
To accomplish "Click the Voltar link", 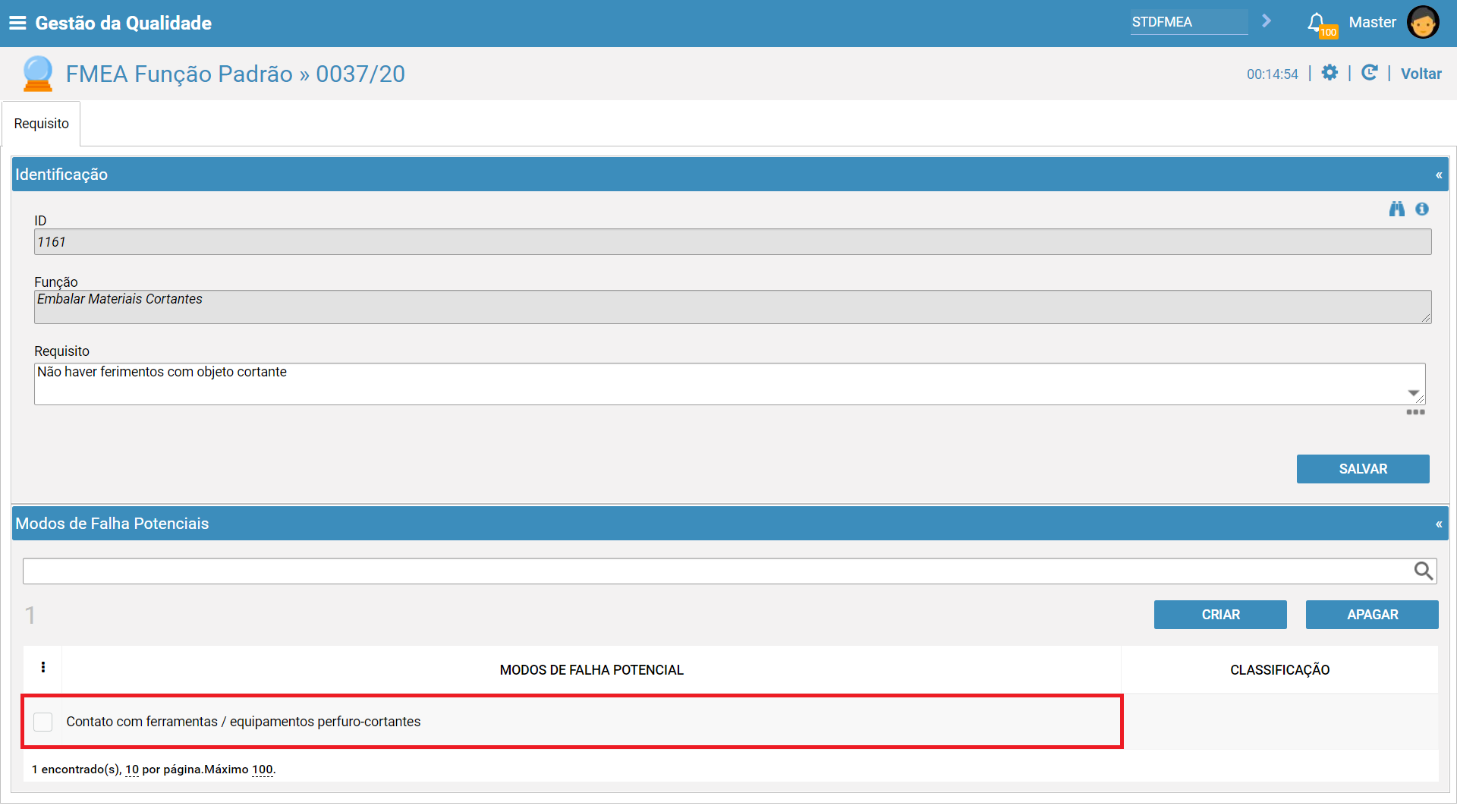I will [x=1421, y=74].
